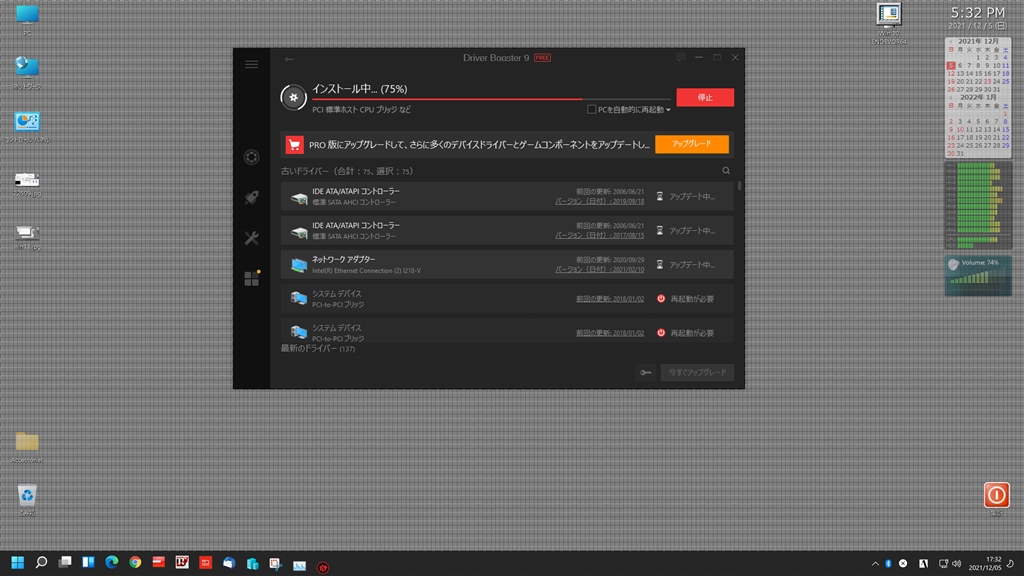The width and height of the screenshot is (1024, 576).
Task: Click the red shopping cart PRO icon
Action: (295, 144)
